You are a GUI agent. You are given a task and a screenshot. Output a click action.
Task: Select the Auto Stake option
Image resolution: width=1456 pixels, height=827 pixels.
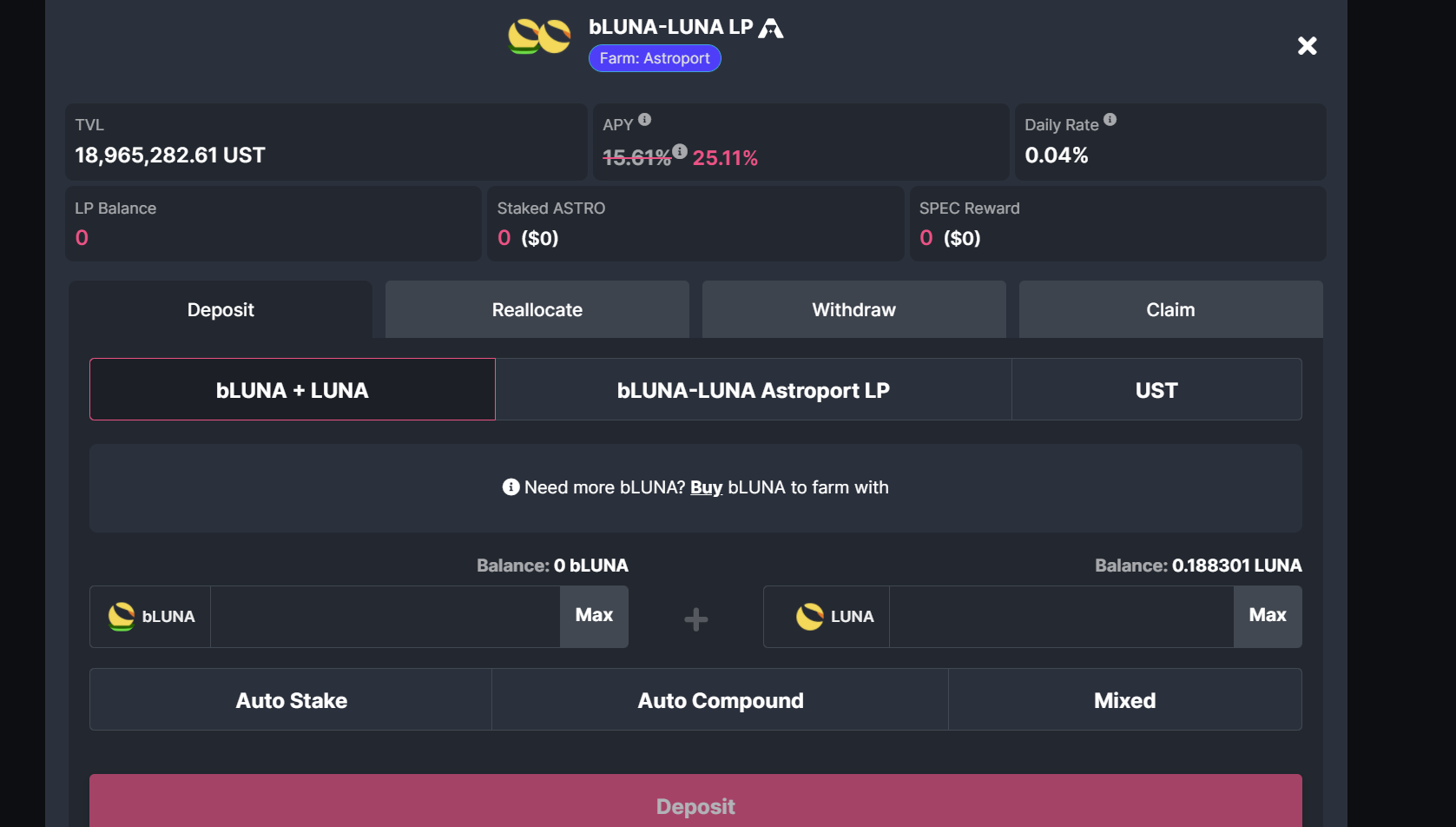pyautogui.click(x=291, y=700)
